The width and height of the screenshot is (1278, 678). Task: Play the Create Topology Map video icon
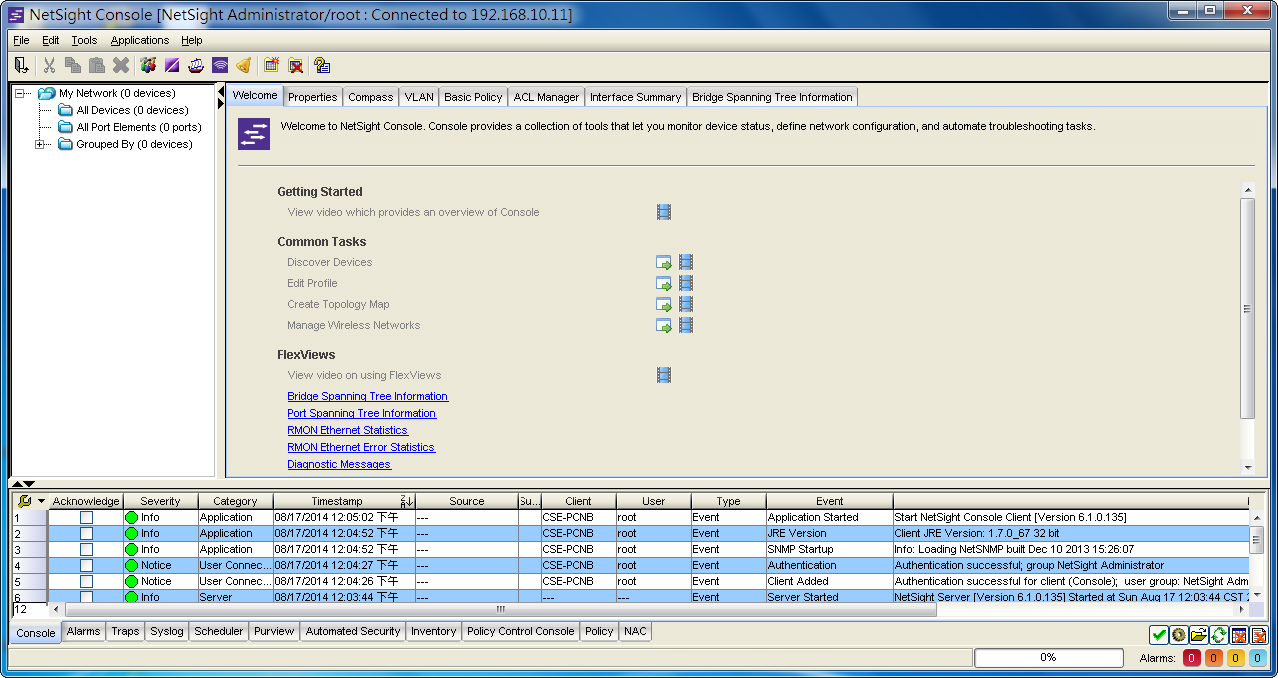686,304
